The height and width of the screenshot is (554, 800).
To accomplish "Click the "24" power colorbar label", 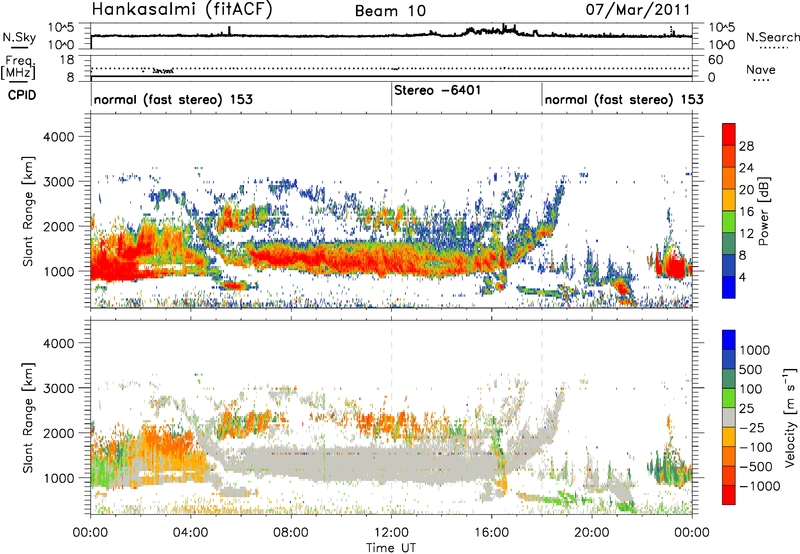I will tap(746, 168).
